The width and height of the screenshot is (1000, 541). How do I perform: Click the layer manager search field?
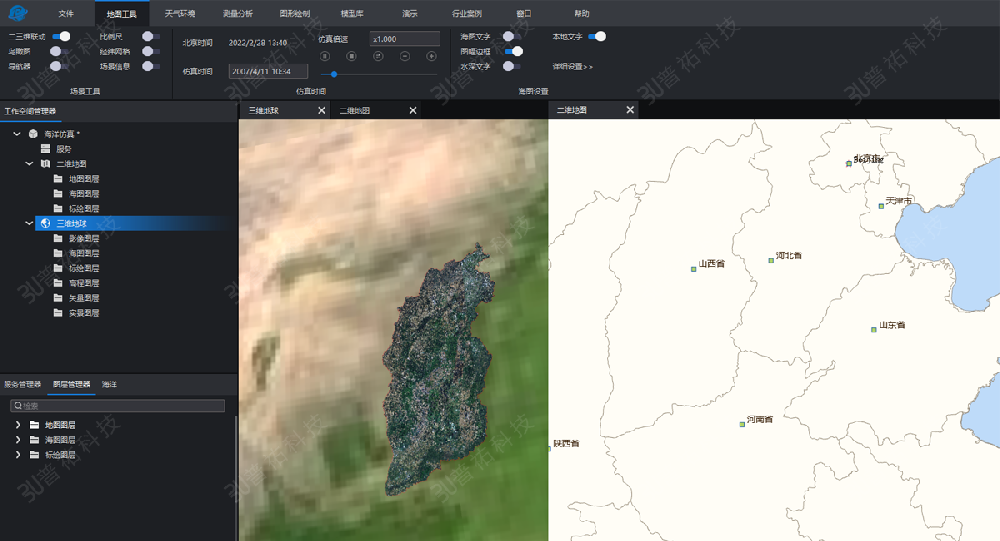(118, 406)
